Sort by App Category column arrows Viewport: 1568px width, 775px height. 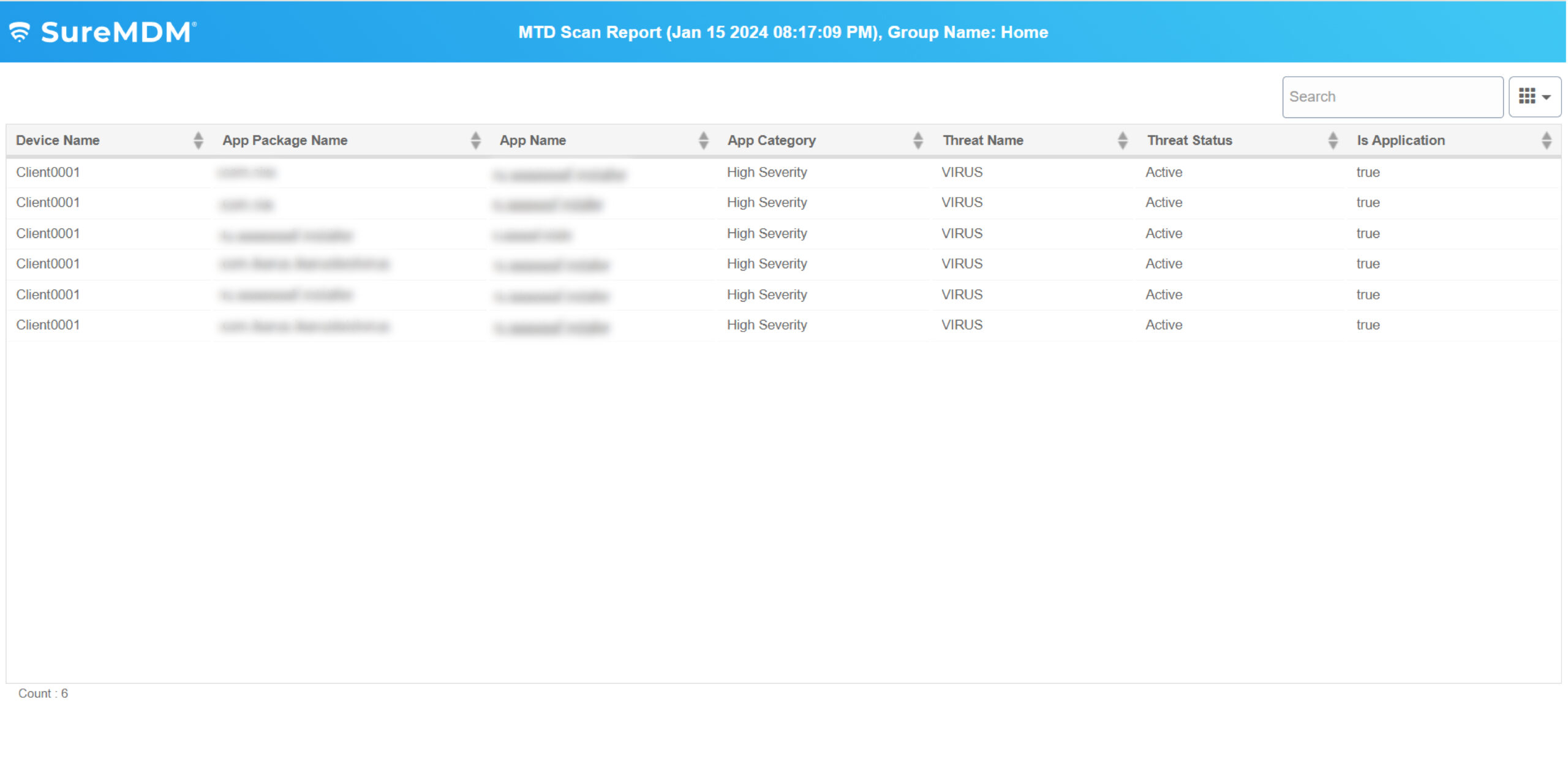tap(918, 140)
